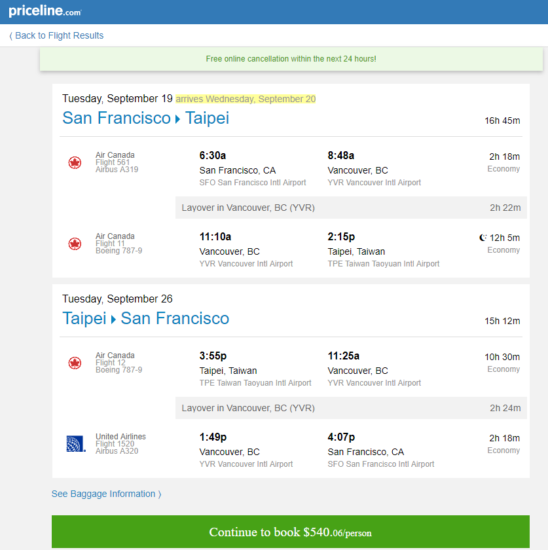Click the chevron next to See Baggage Information
This screenshot has height=550, width=548.
click(160, 494)
